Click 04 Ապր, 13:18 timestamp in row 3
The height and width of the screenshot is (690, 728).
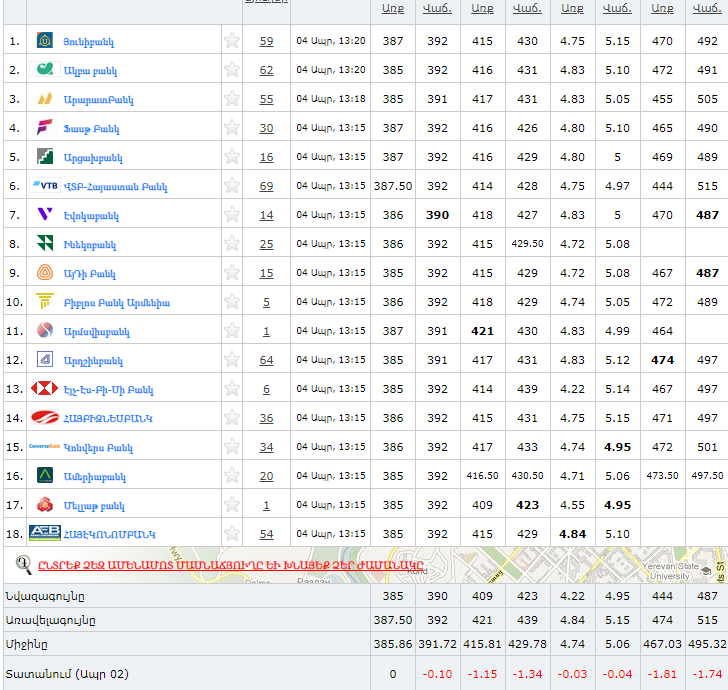point(331,99)
